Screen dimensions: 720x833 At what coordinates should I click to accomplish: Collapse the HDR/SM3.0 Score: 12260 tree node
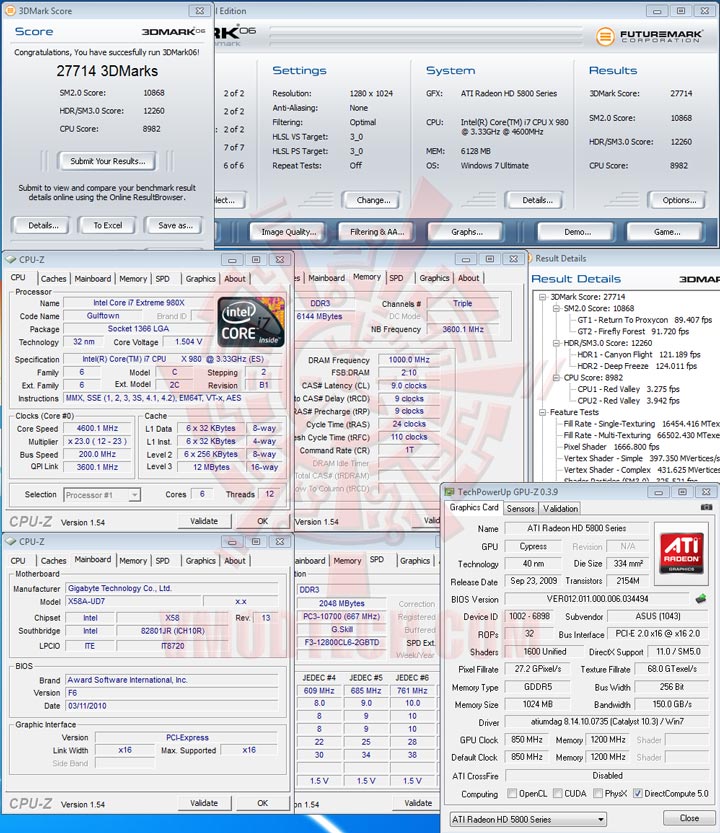click(556, 343)
